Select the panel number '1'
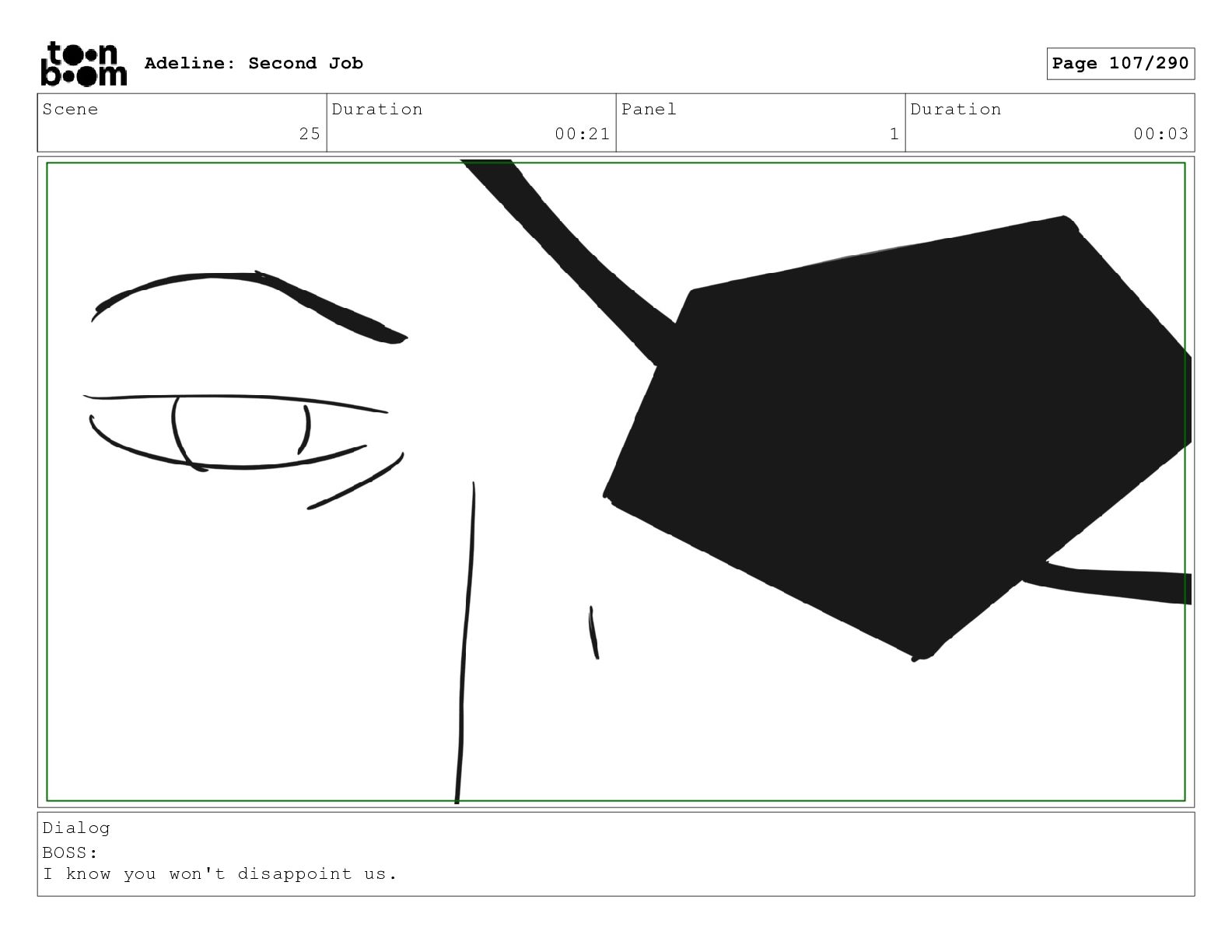The width and height of the screenshot is (1232, 952). coord(894,134)
